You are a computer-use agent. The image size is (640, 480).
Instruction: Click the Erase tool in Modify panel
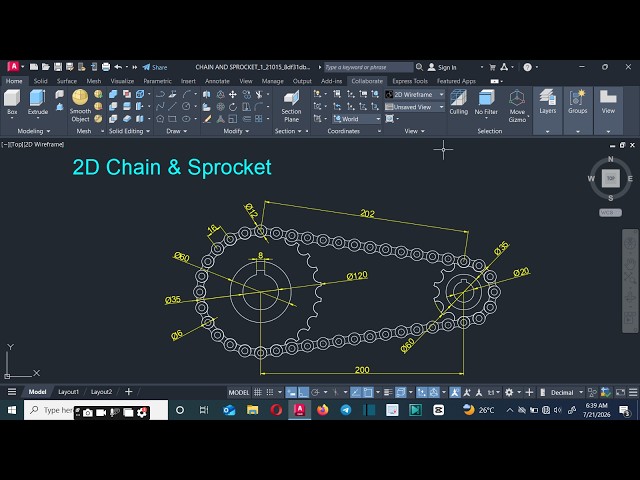207,119
